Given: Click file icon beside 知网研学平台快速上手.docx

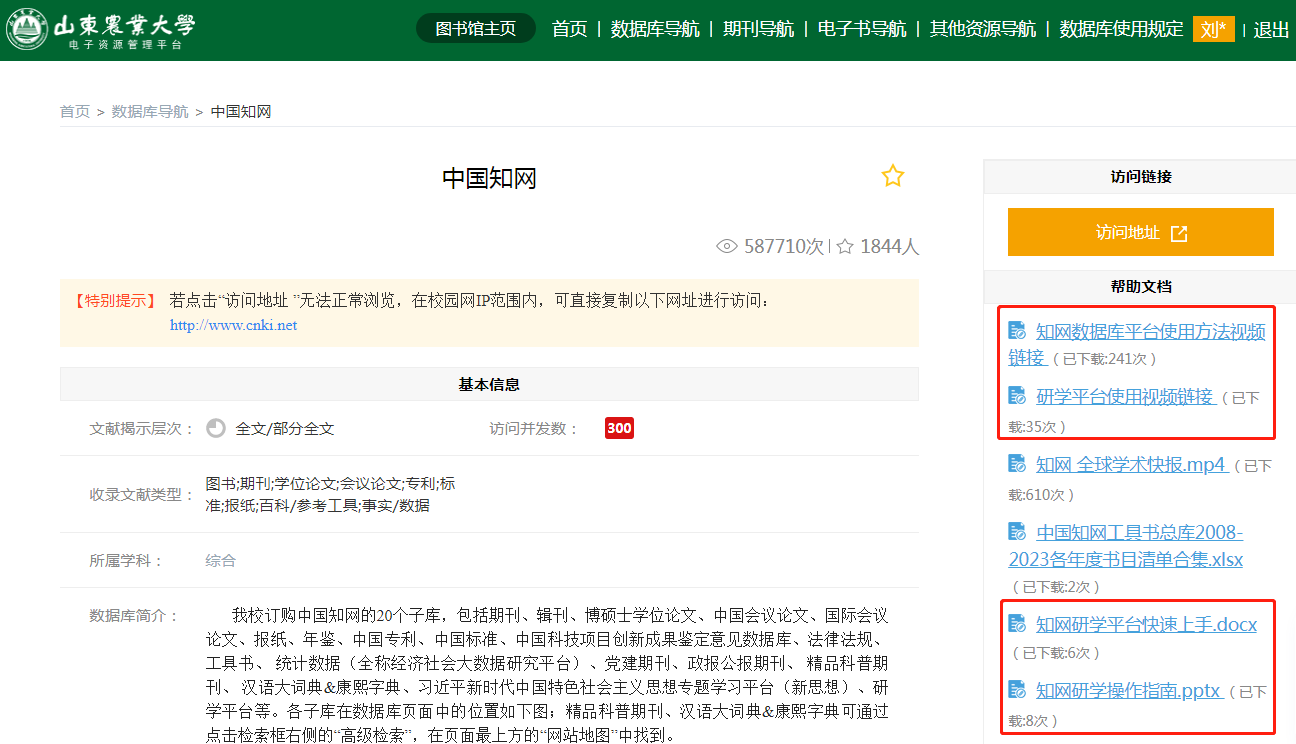Looking at the screenshot, I should pyautogui.click(x=1018, y=625).
